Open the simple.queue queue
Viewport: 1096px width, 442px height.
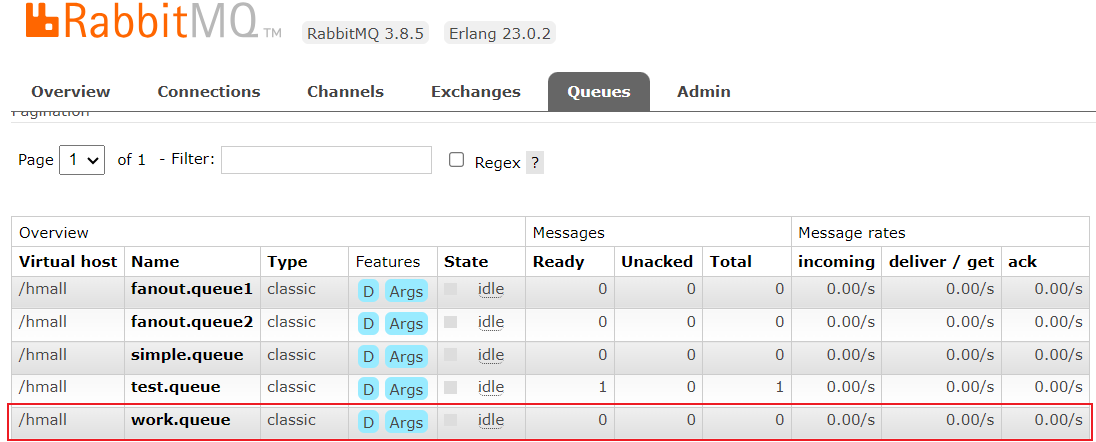(187, 355)
